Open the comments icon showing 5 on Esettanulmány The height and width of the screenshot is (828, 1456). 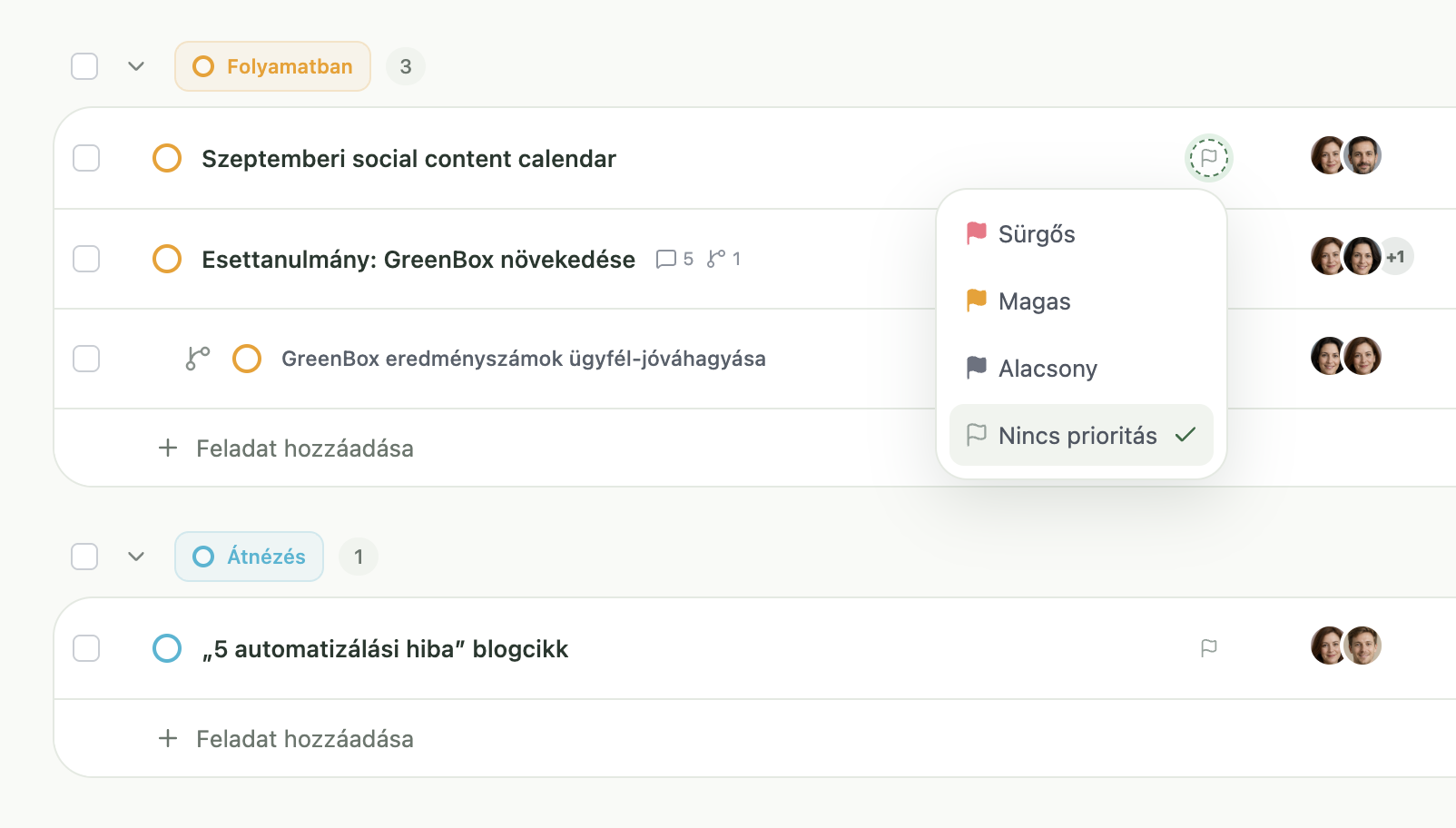coord(674,259)
